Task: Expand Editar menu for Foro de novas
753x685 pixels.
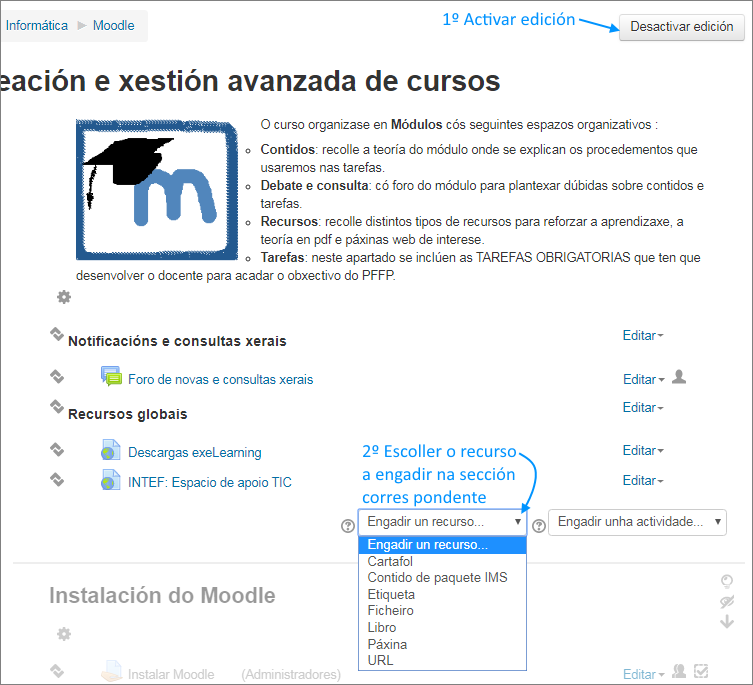Action: tap(644, 379)
